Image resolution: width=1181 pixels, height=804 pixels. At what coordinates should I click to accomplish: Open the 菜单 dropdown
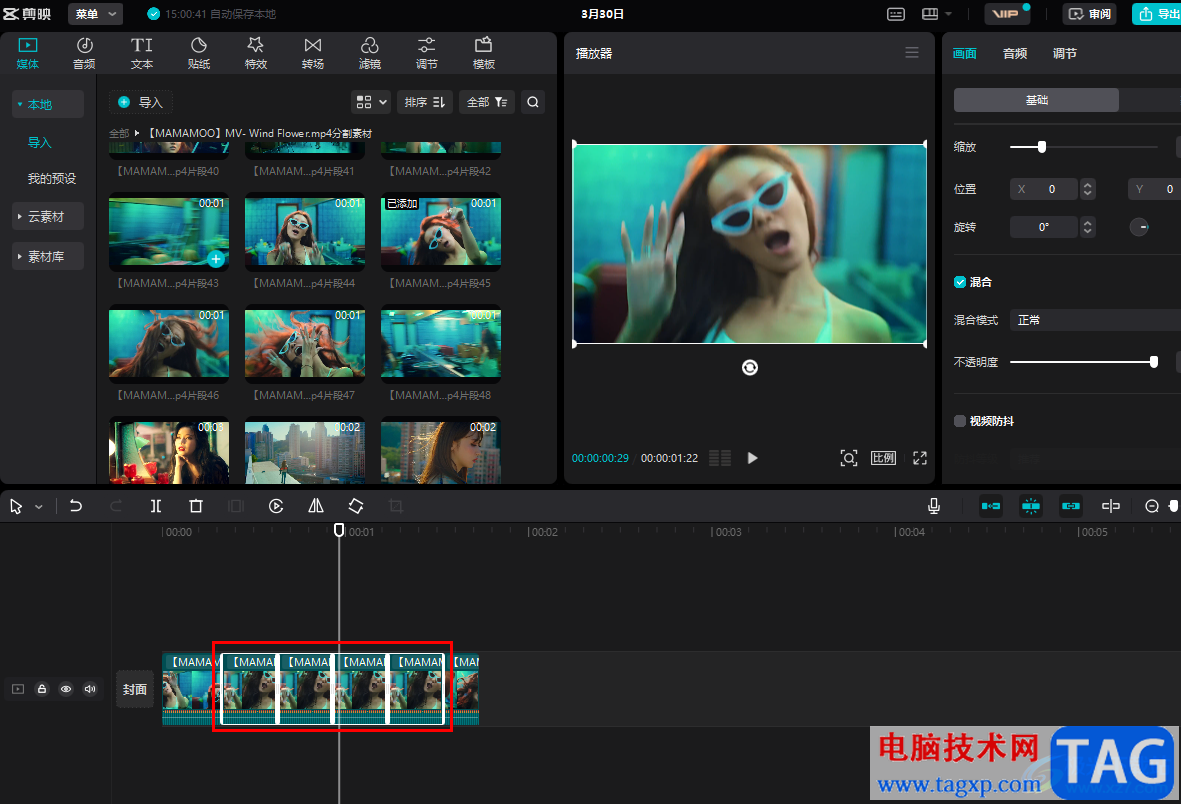click(x=96, y=14)
